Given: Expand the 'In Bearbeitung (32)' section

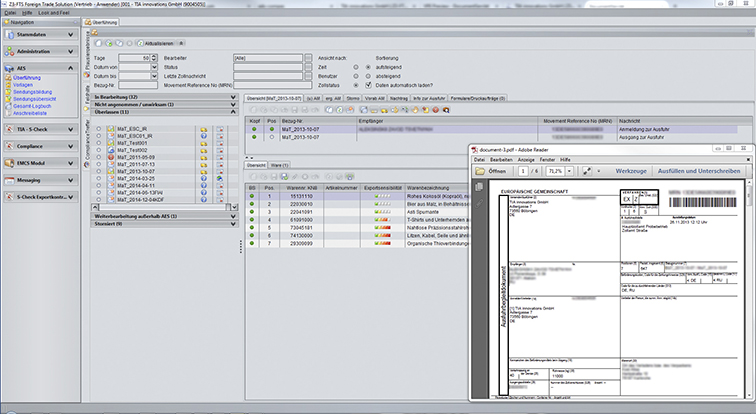Looking at the screenshot, I should (x=164, y=97).
